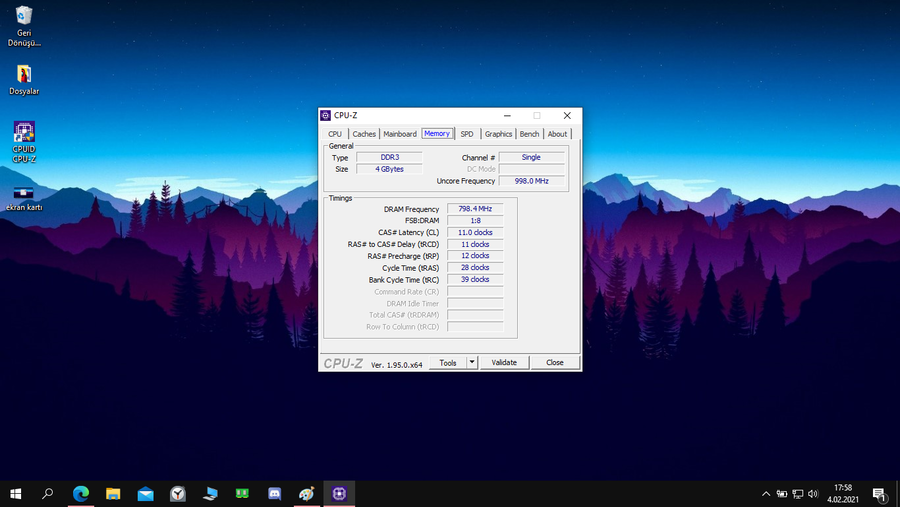Select the Memory tab
This screenshot has width=900, height=507.
[x=437, y=133]
